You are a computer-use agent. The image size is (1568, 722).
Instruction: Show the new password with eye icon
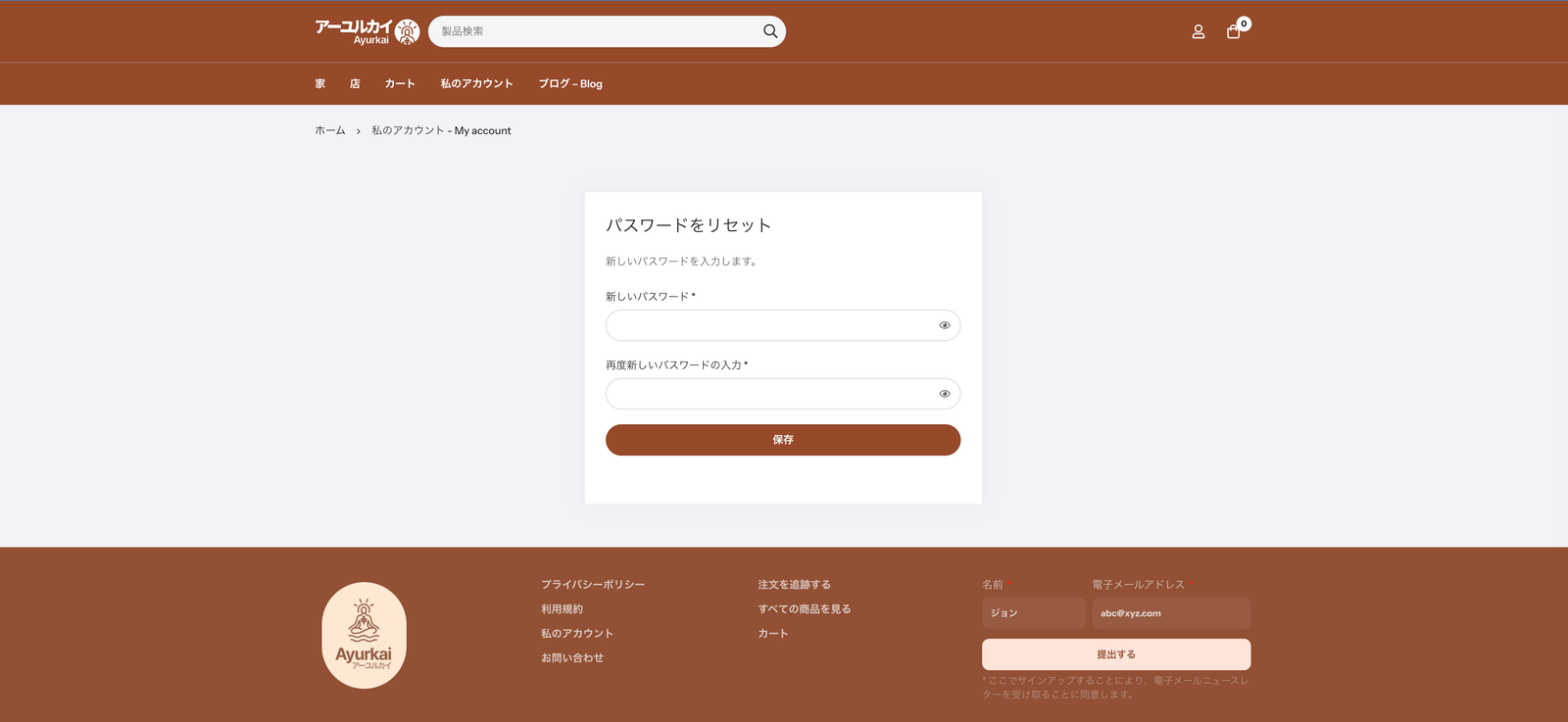point(945,325)
